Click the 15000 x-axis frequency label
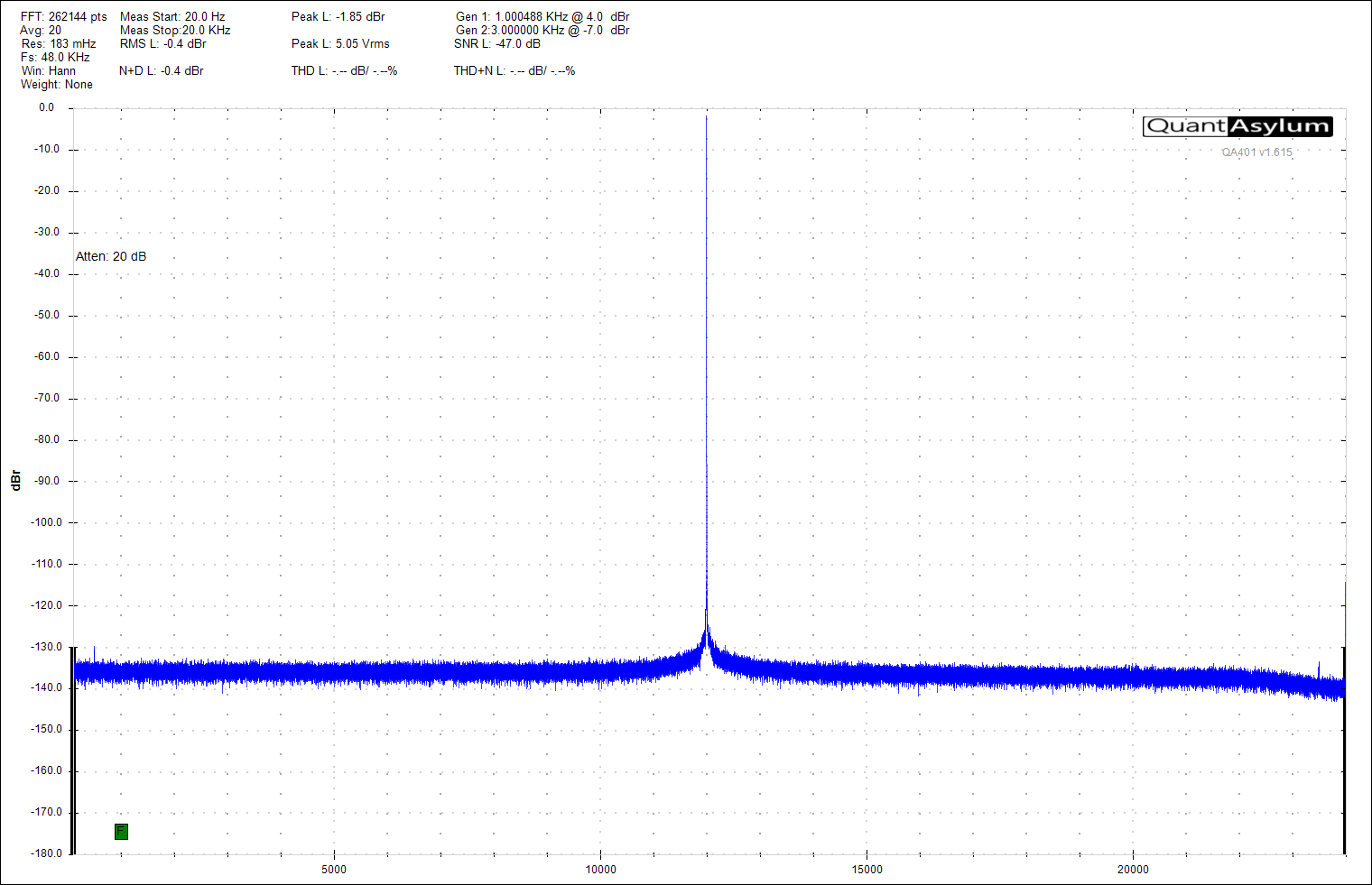 867,870
